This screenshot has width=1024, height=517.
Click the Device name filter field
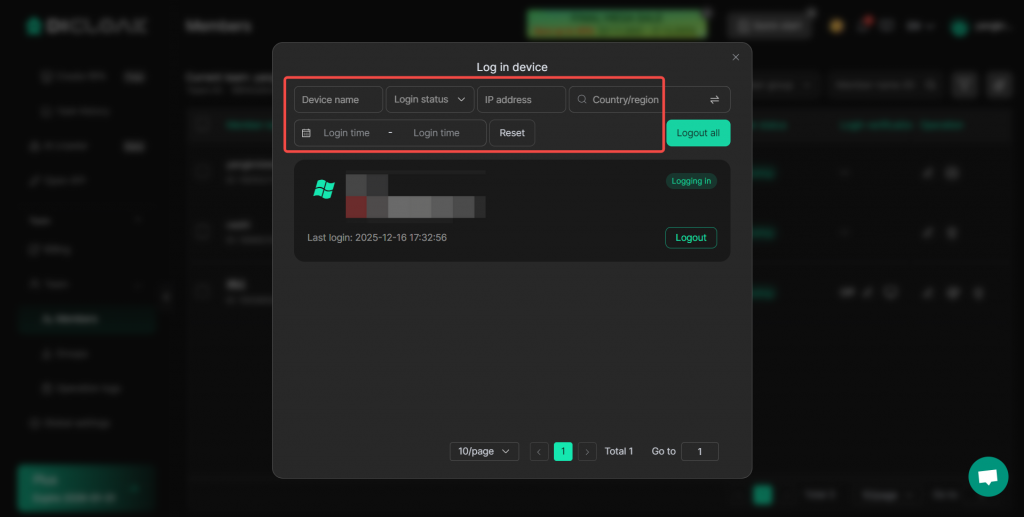[338, 100]
